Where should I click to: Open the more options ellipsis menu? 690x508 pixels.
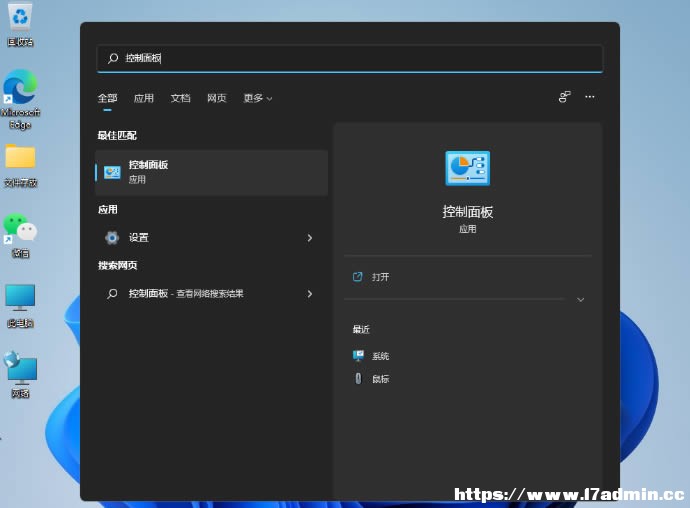point(590,97)
